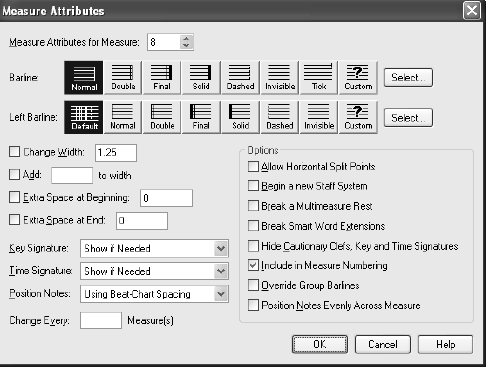Click the Cancel button
486x367 pixels.
point(383,344)
